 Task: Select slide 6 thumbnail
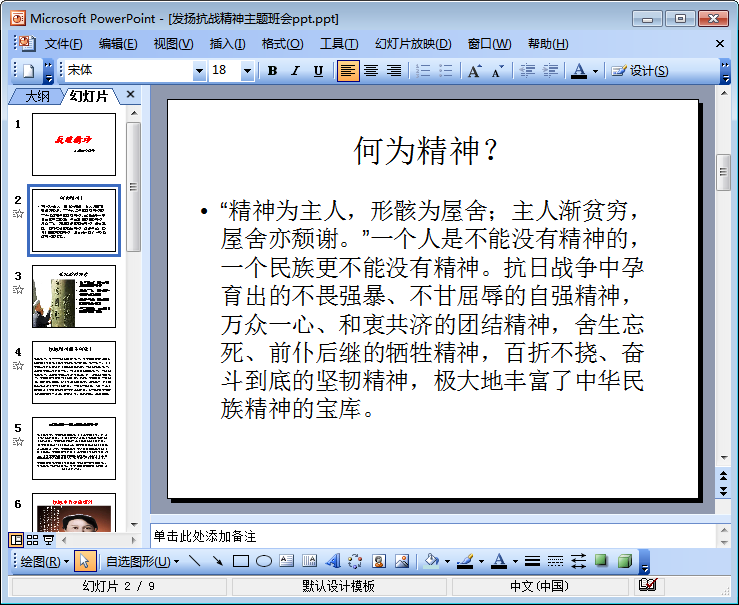[74, 513]
